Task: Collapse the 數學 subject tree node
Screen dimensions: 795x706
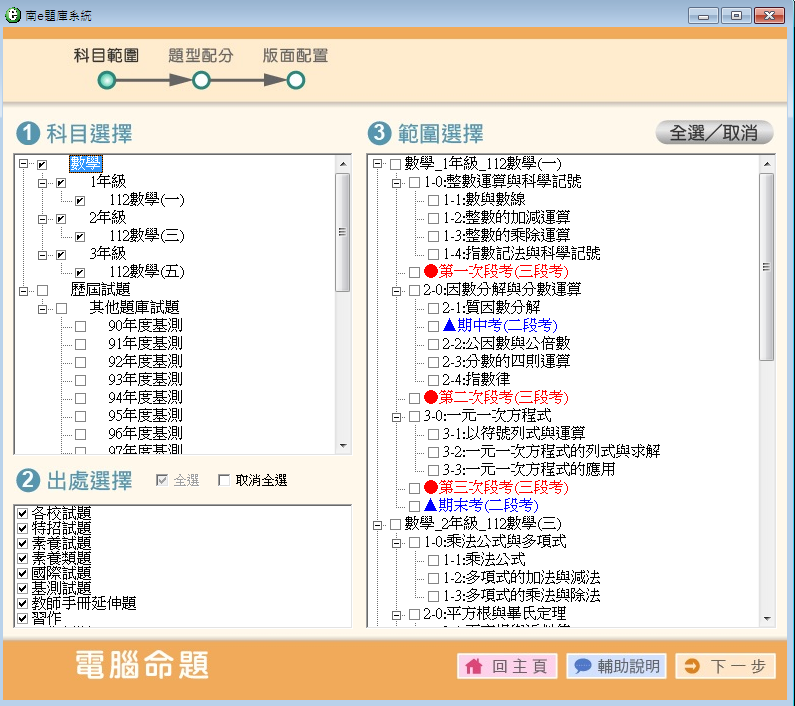Action: coord(23,164)
